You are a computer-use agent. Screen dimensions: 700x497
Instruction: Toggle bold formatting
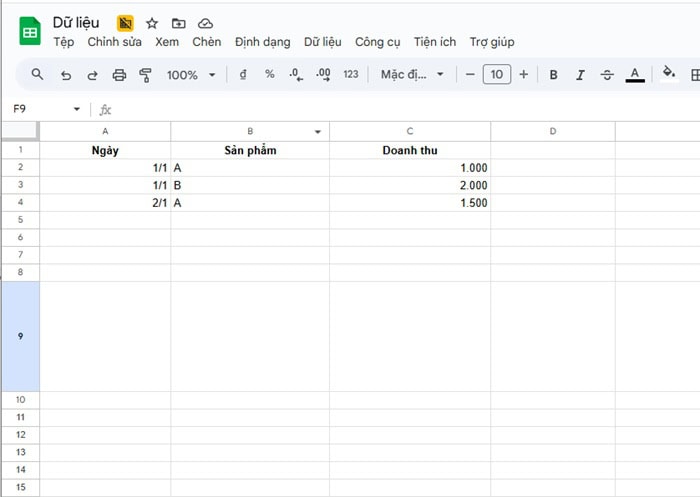point(553,75)
